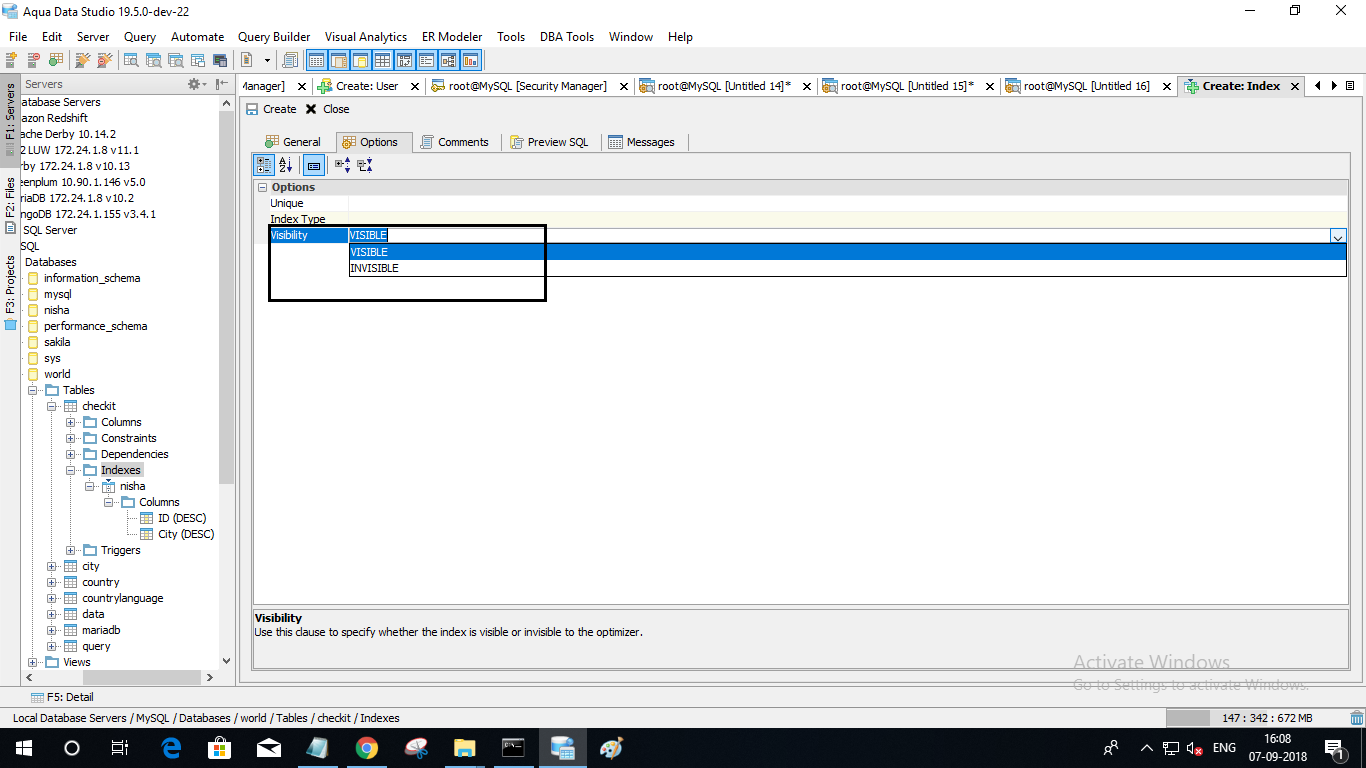The image size is (1366, 768).
Task: Choose INVISIBLE from the dropdown list
Action: pos(847,268)
